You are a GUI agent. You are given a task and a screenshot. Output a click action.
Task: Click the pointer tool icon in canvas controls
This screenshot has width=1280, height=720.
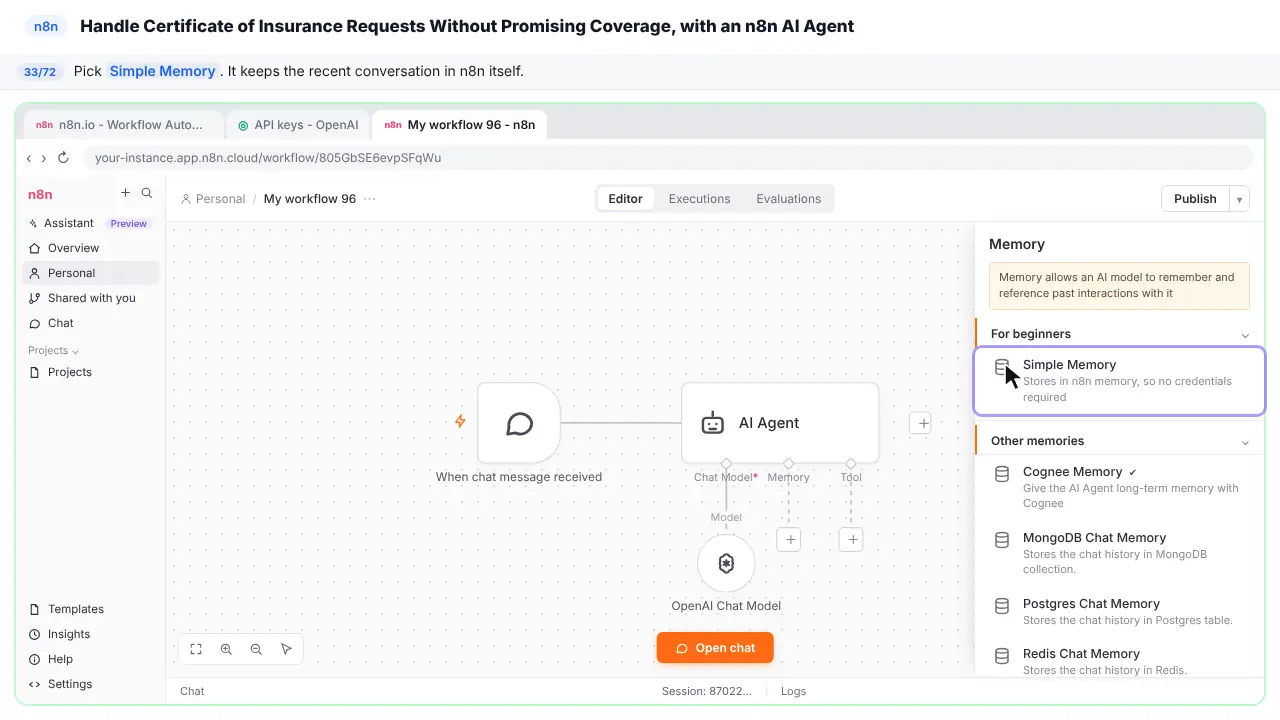(x=286, y=649)
